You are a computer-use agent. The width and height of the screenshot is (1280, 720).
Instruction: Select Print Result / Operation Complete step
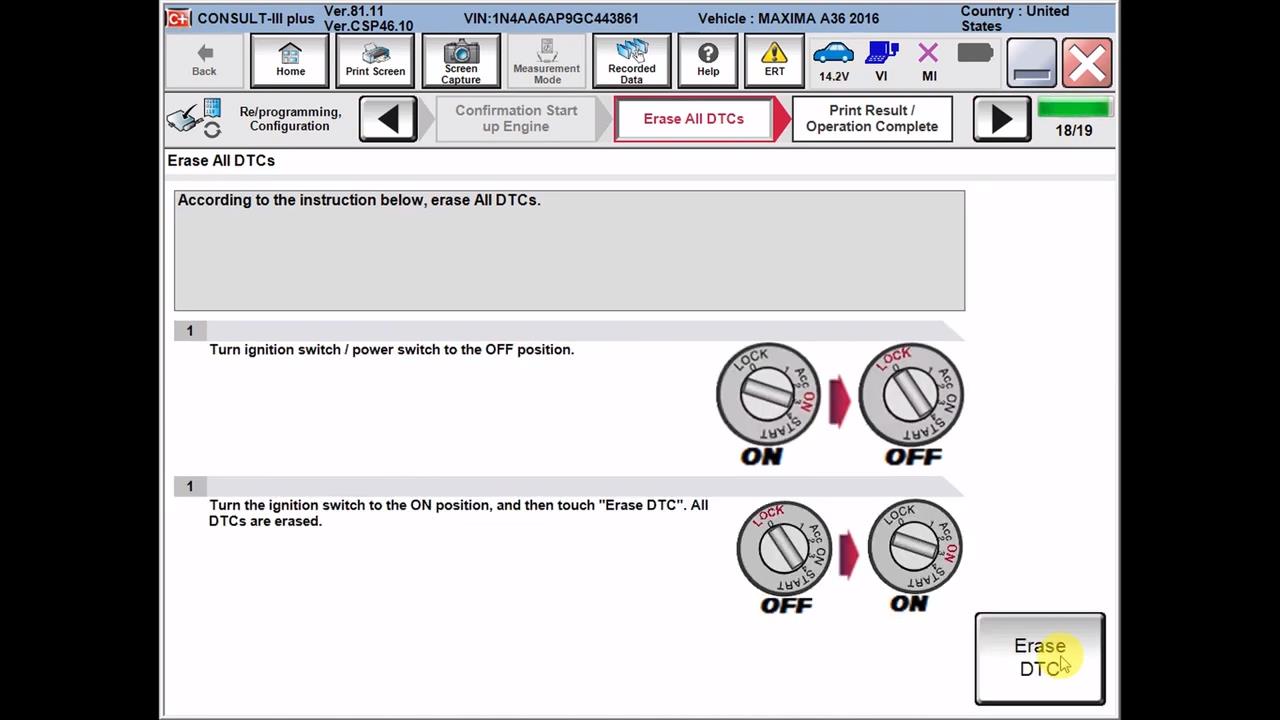[872, 119]
